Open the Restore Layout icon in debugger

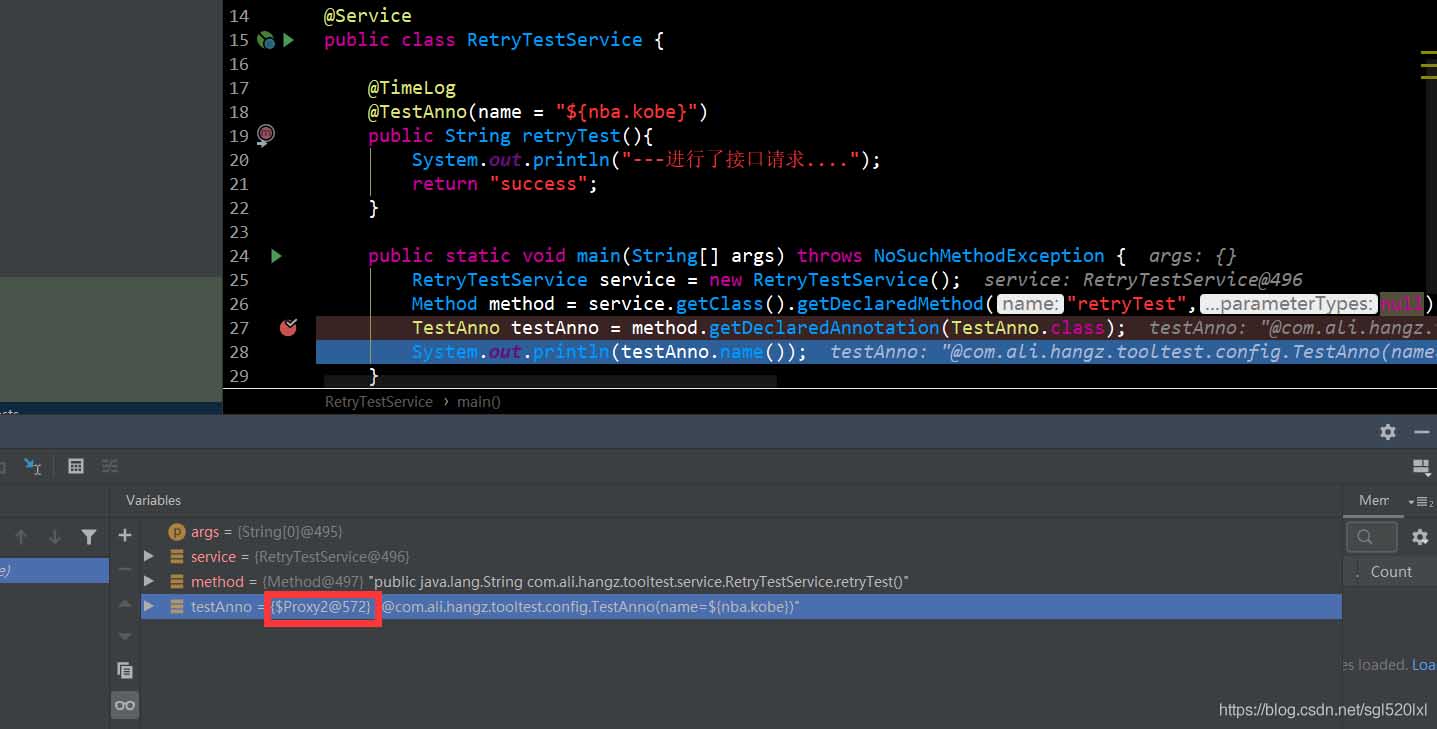(1420, 467)
